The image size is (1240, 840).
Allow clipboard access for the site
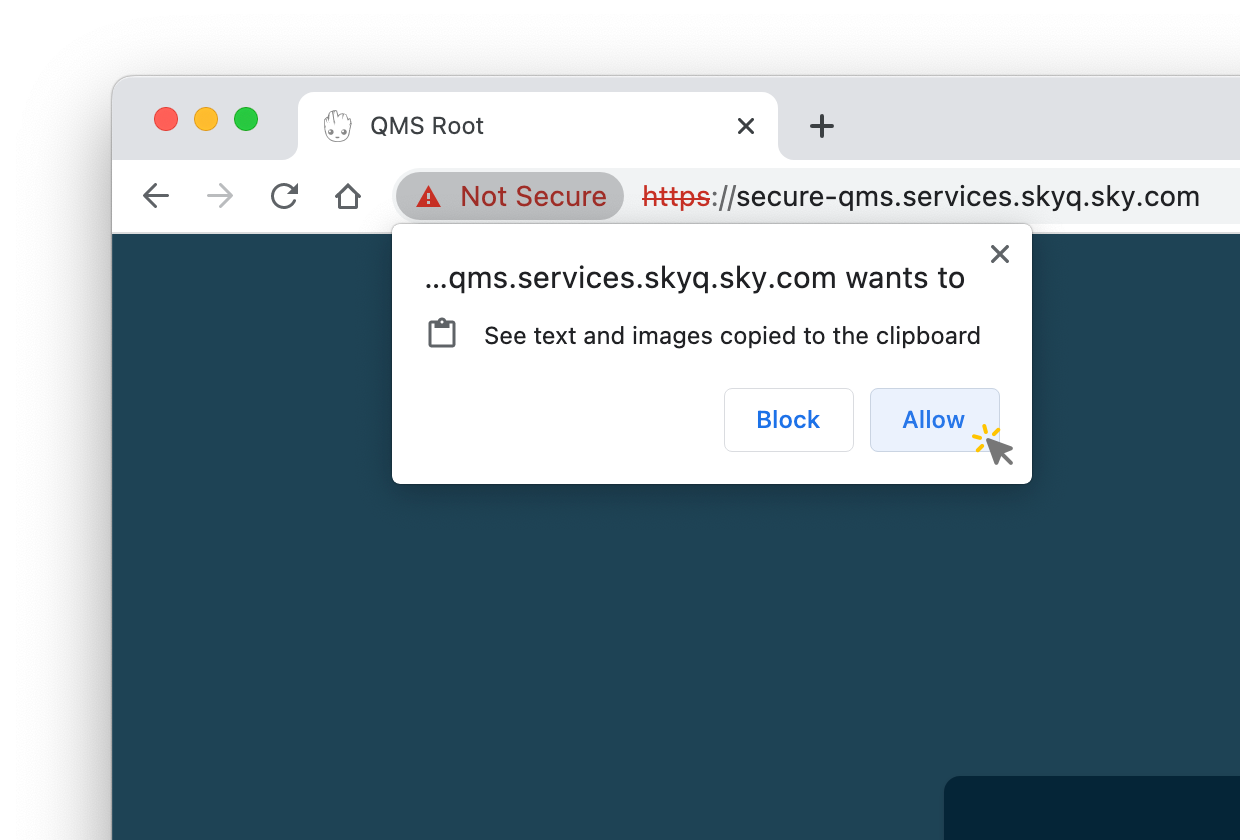coord(934,420)
